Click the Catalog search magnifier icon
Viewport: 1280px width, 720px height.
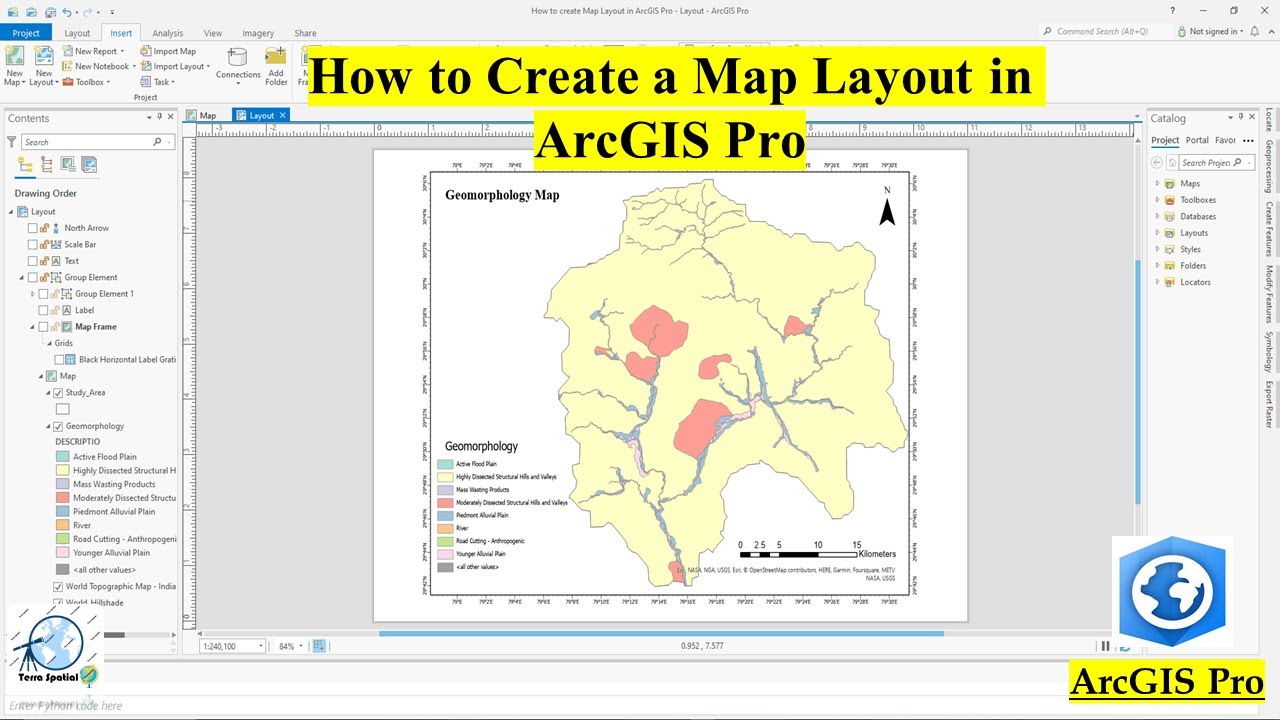[1237, 162]
